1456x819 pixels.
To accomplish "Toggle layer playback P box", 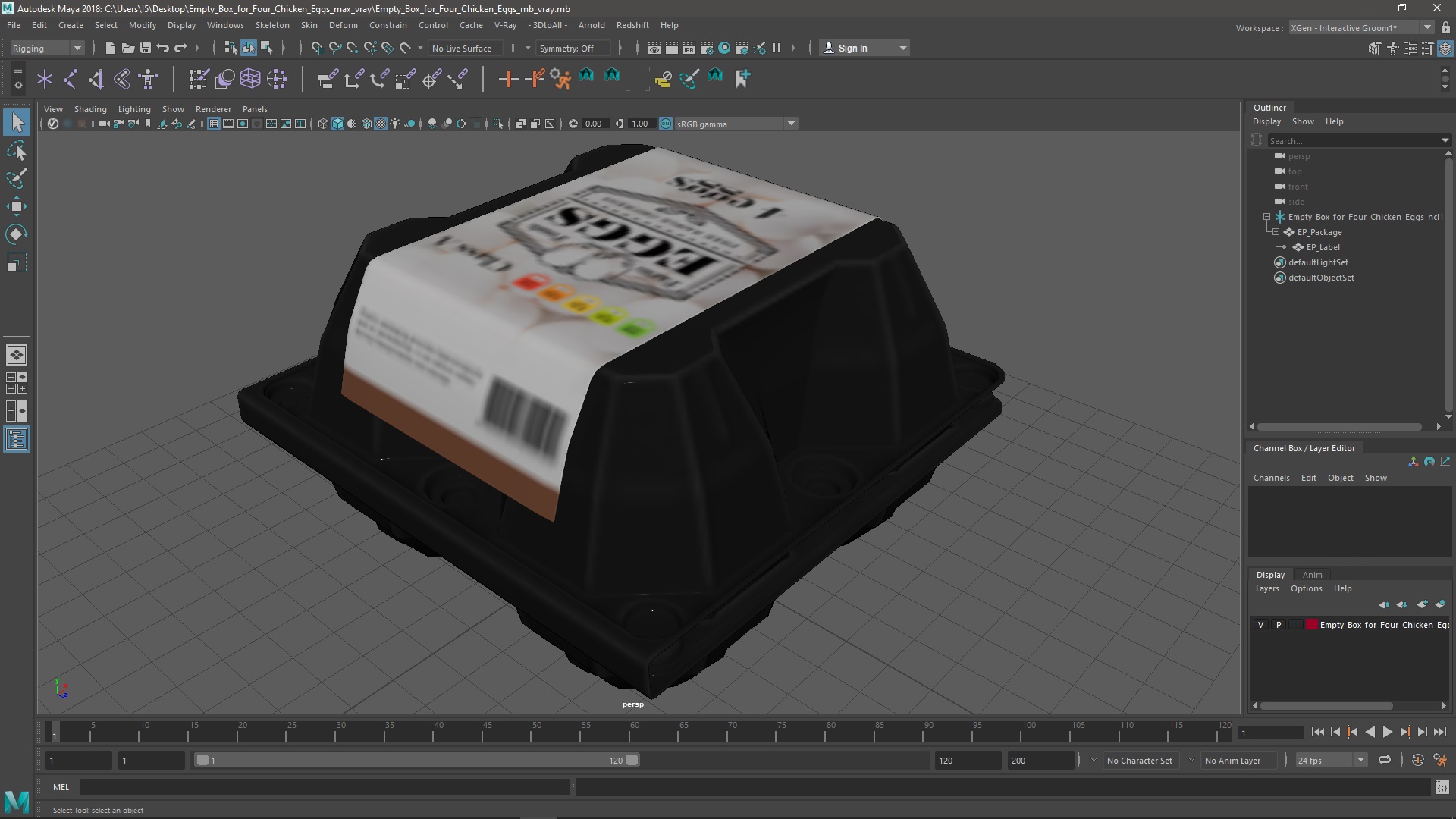I will click(x=1279, y=625).
